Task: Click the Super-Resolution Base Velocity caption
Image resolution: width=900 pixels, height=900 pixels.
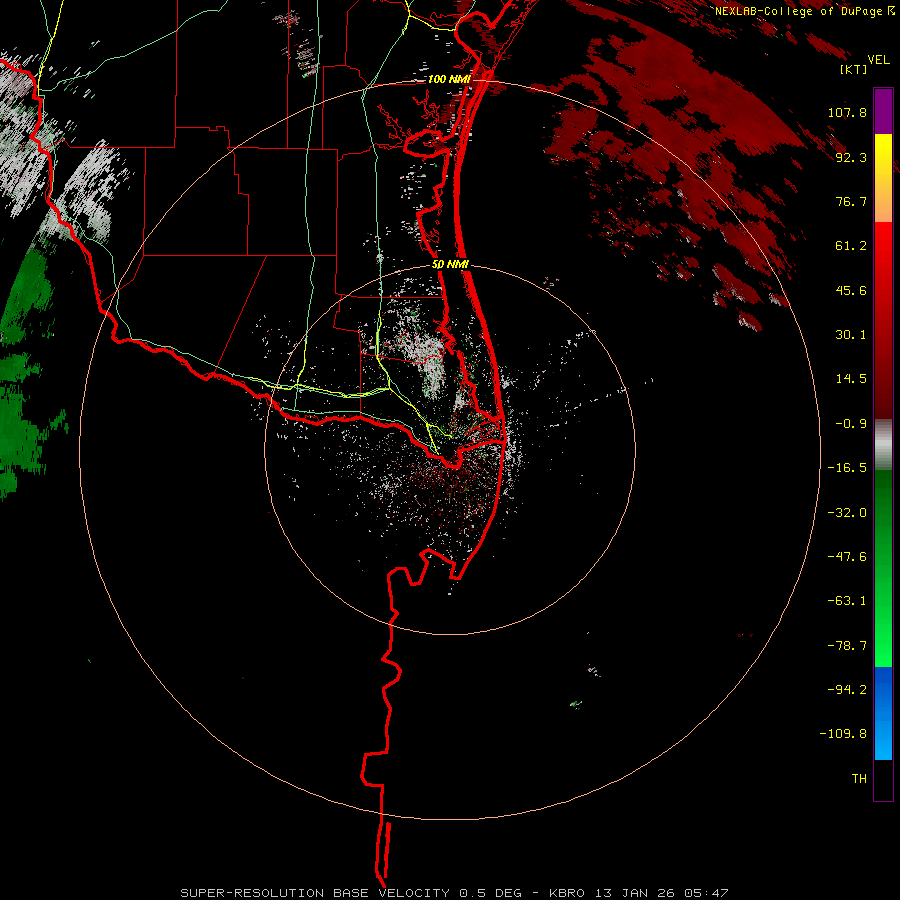Action: click(x=455, y=893)
